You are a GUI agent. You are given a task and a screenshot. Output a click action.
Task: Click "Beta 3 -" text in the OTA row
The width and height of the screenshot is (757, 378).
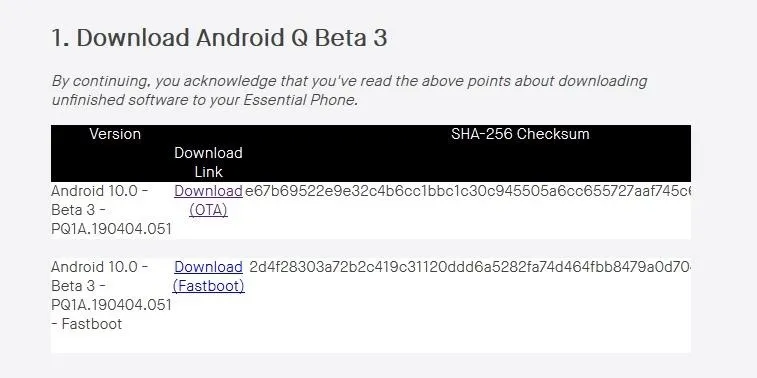78,210
